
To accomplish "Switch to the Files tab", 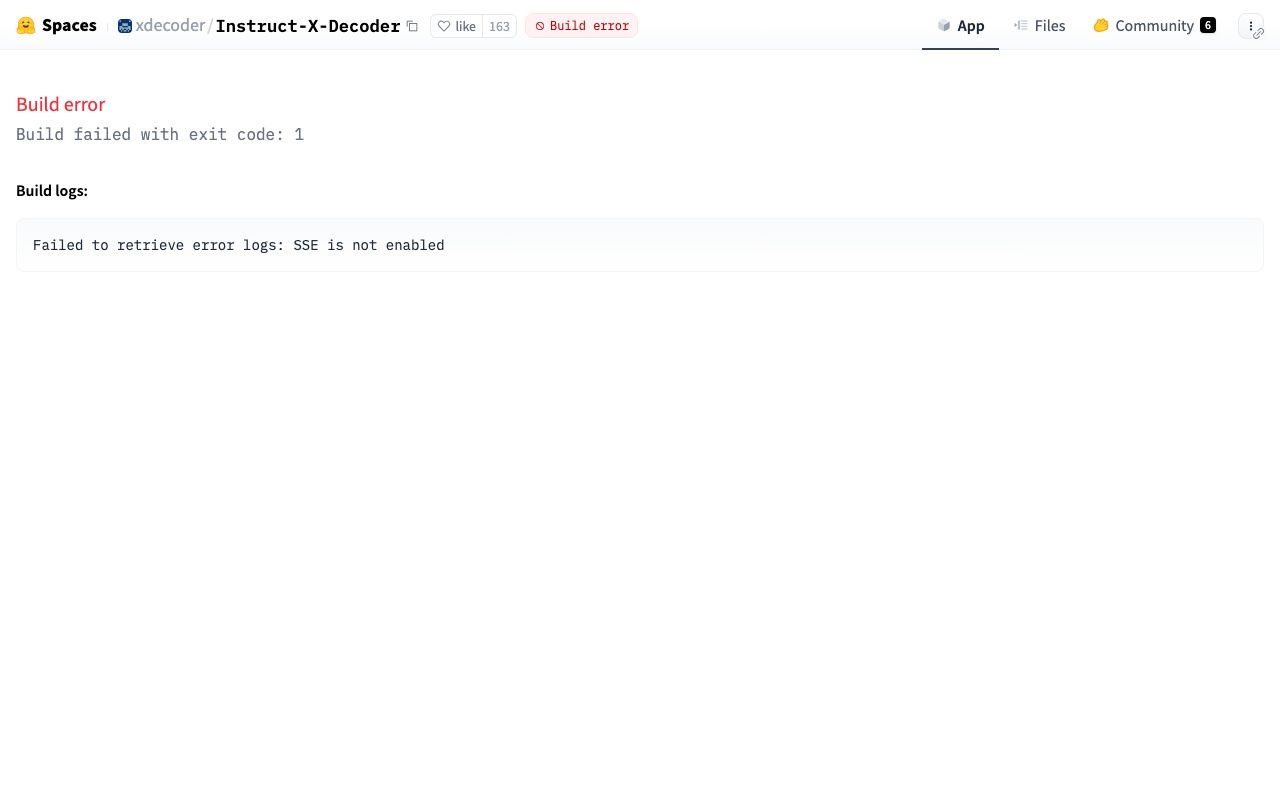I will pyautogui.click(x=1049, y=26).
